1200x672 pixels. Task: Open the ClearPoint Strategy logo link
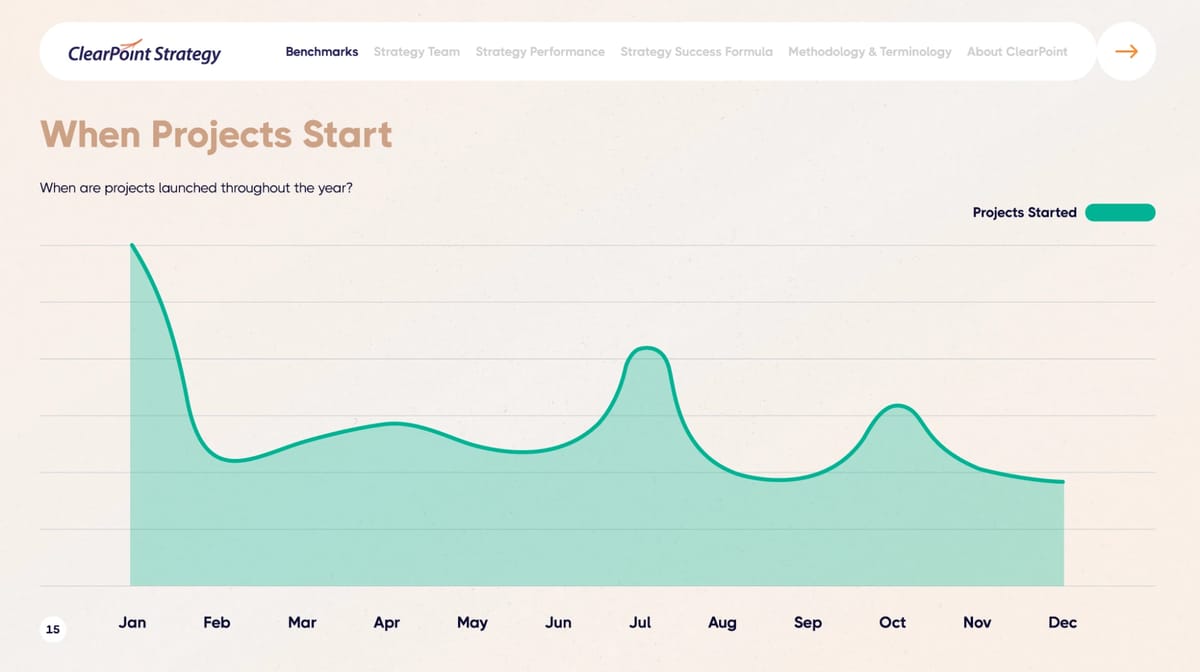144,52
